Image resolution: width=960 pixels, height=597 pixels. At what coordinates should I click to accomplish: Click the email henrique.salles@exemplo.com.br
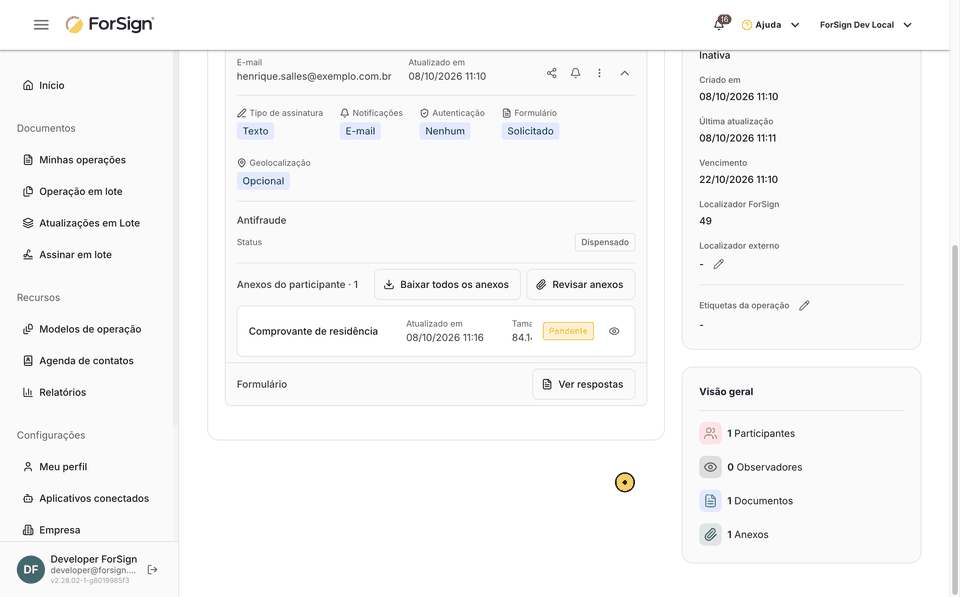(314, 77)
